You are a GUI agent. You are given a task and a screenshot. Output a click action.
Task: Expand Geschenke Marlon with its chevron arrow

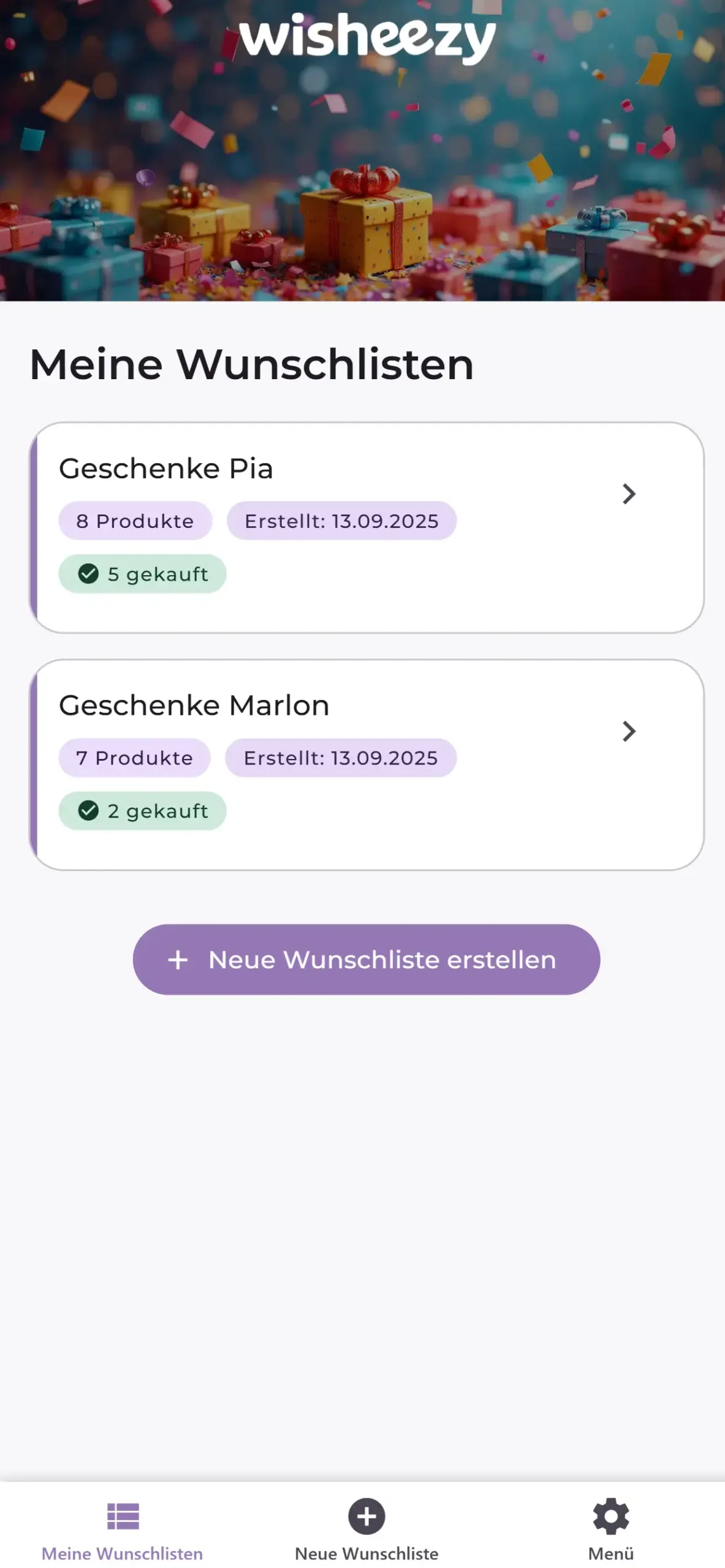[x=629, y=731]
